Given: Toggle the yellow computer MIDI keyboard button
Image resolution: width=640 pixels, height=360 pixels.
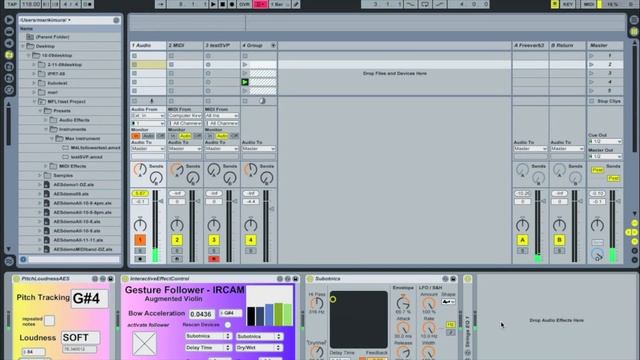Looking at the screenshot, I should [555, 4].
